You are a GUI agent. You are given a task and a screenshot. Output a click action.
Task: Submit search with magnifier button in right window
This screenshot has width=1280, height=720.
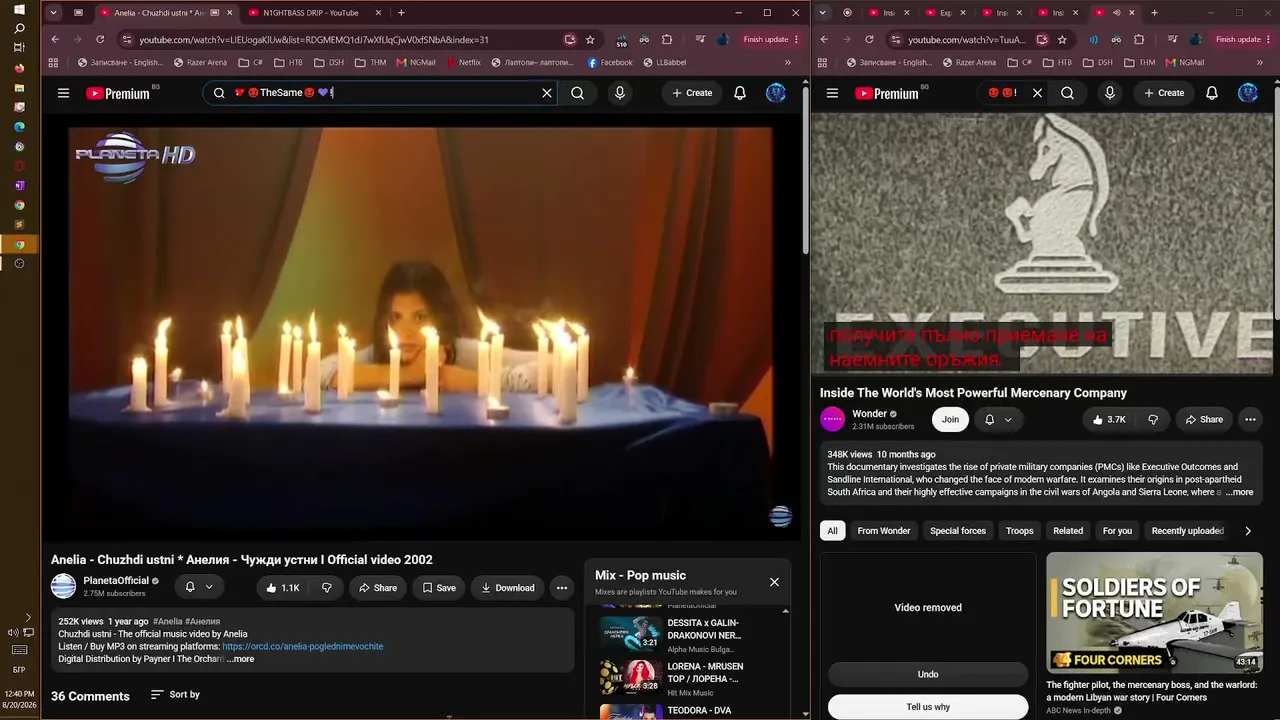[x=1067, y=93]
